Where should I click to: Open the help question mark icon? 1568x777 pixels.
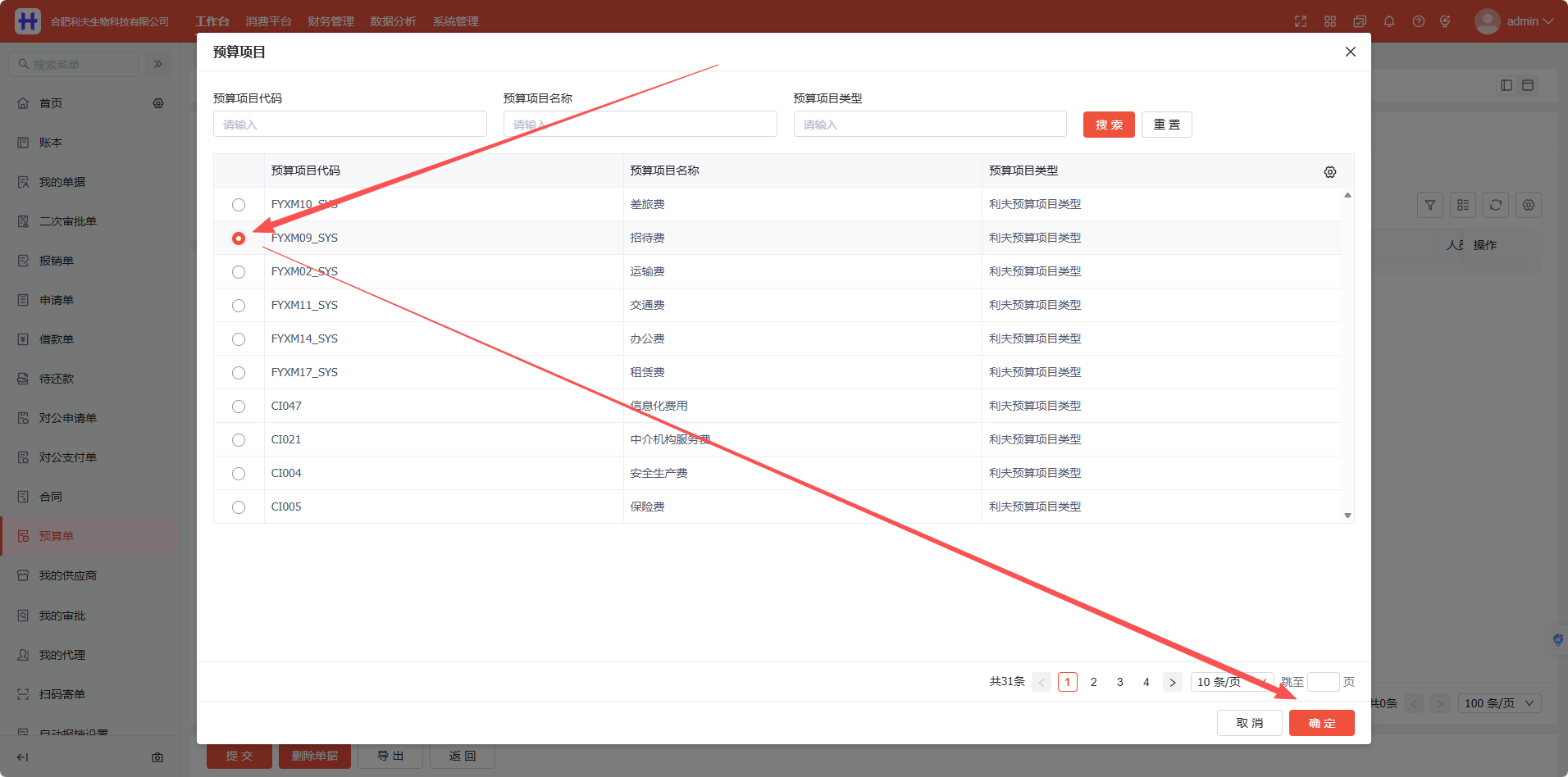[x=1419, y=21]
